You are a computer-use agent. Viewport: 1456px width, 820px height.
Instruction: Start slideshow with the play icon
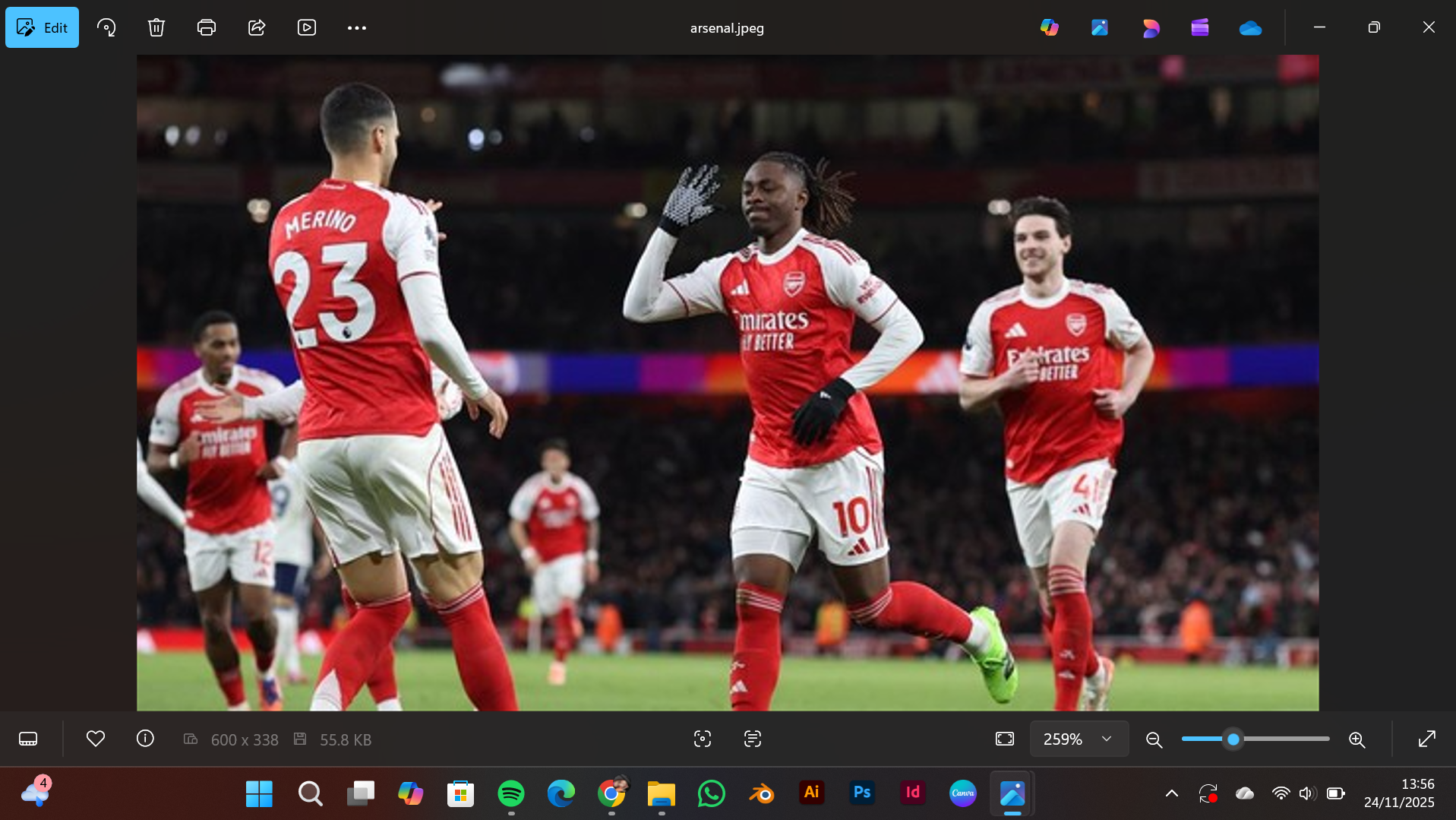click(x=307, y=27)
